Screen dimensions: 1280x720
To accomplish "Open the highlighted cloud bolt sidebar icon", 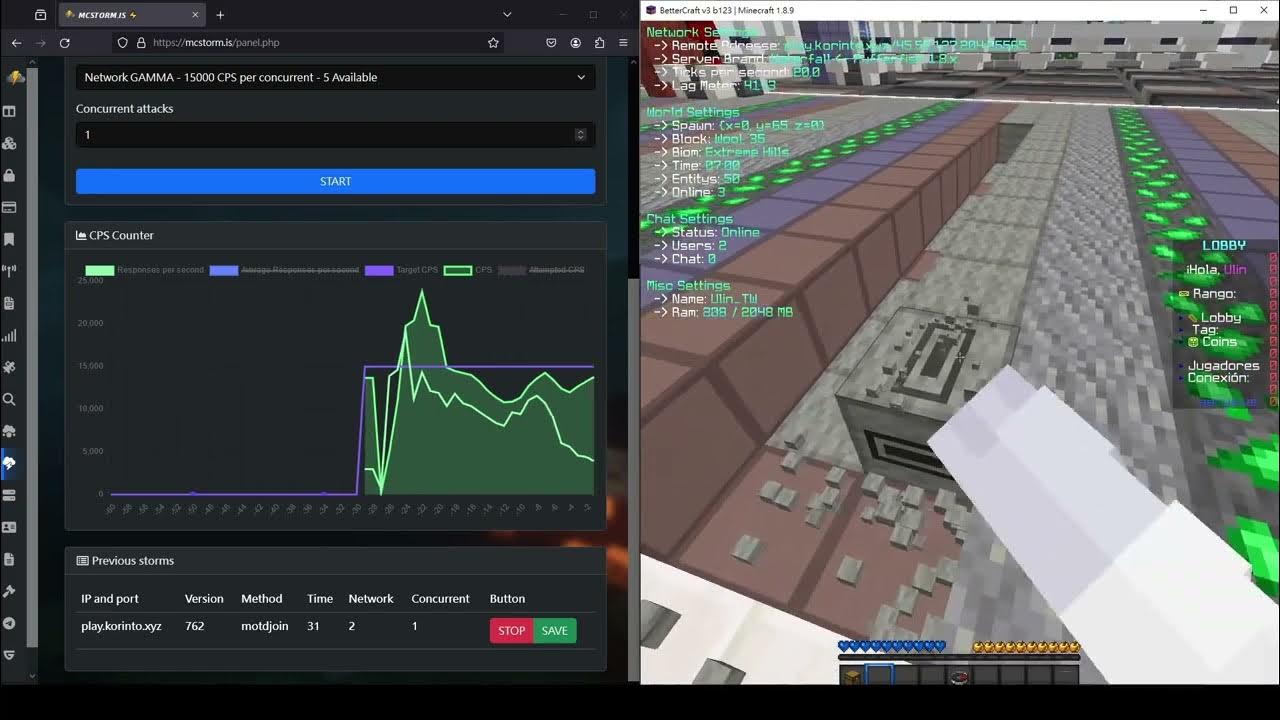I will (x=9, y=463).
